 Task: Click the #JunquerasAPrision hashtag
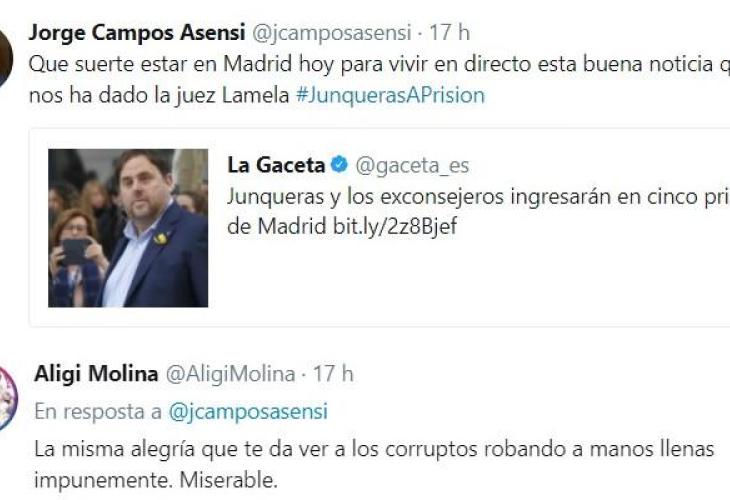390,95
